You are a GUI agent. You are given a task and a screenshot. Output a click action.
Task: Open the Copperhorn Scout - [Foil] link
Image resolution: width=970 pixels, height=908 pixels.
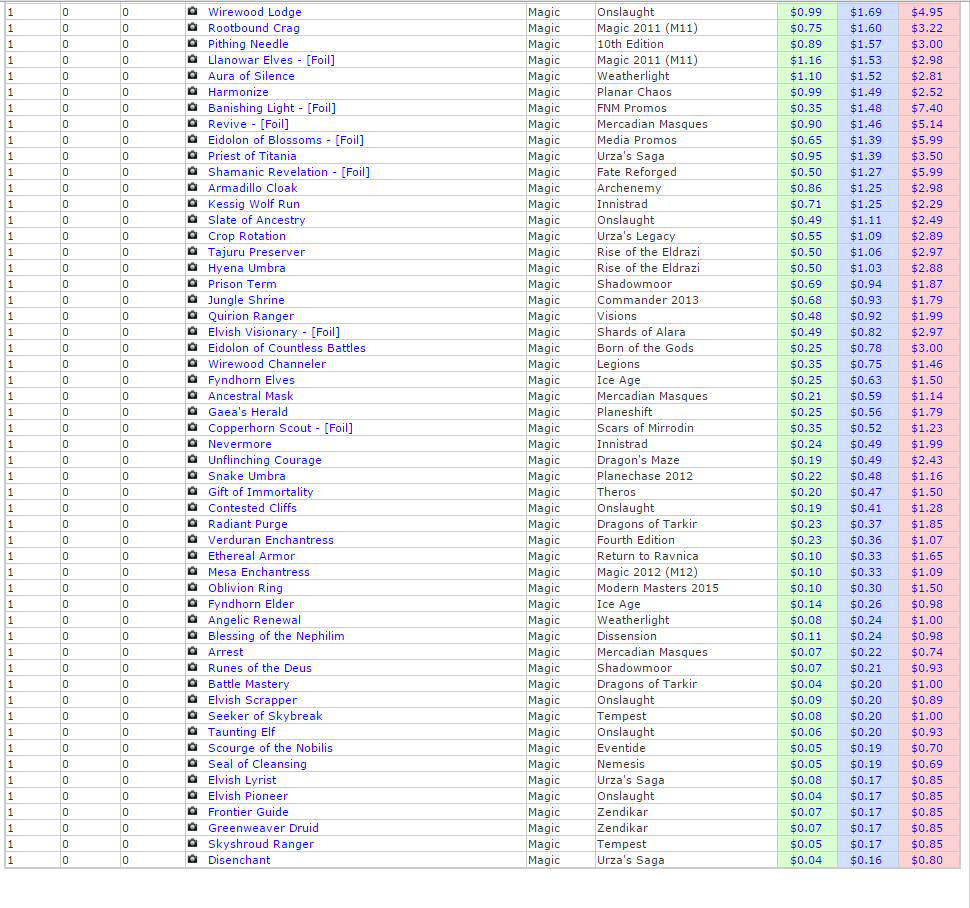[280, 428]
